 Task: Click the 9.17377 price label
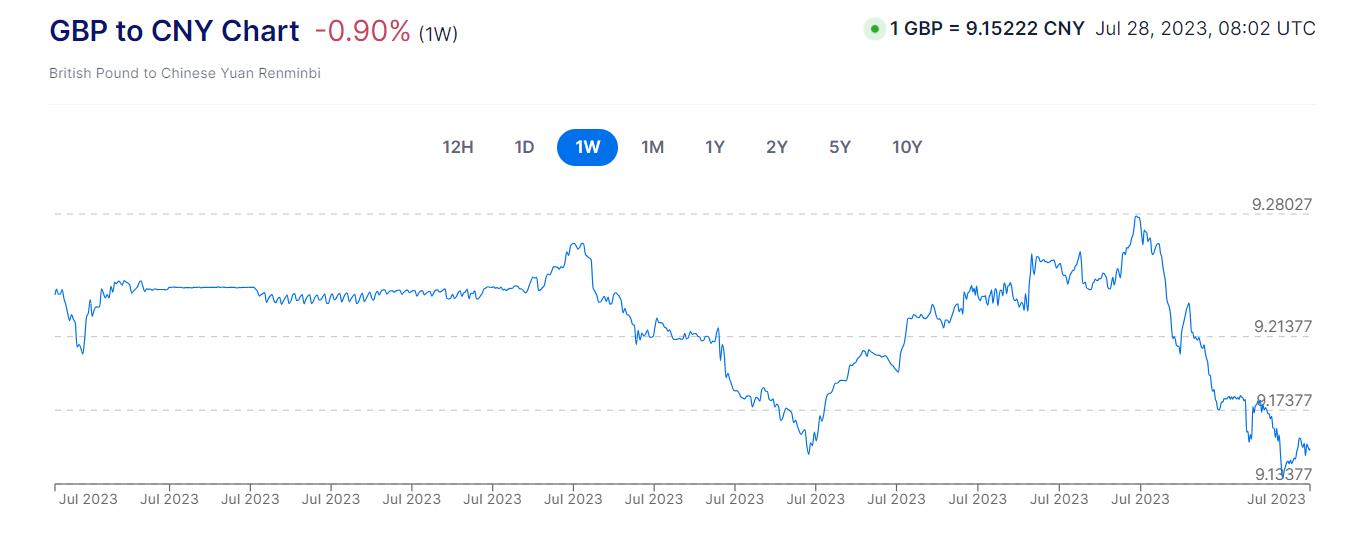(x=1284, y=400)
